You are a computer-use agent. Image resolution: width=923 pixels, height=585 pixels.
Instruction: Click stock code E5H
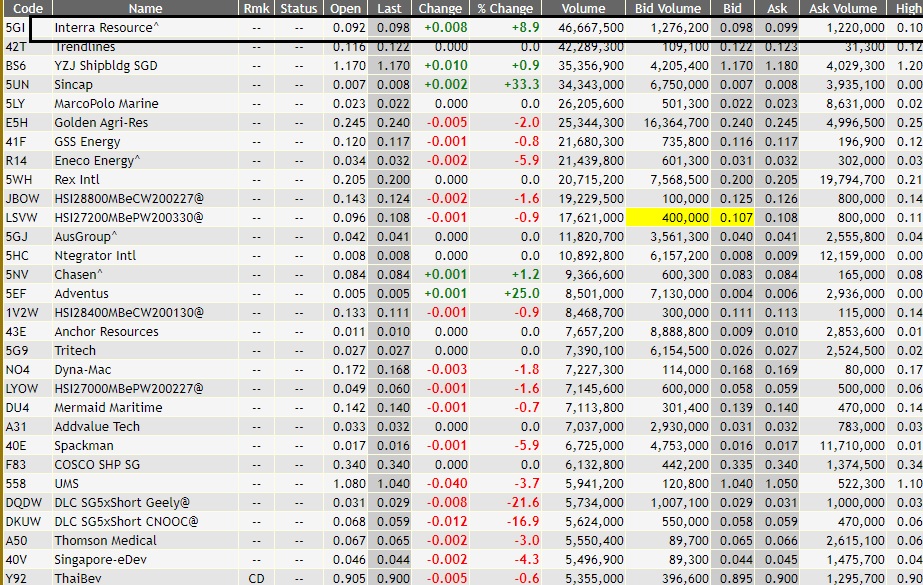coord(16,123)
